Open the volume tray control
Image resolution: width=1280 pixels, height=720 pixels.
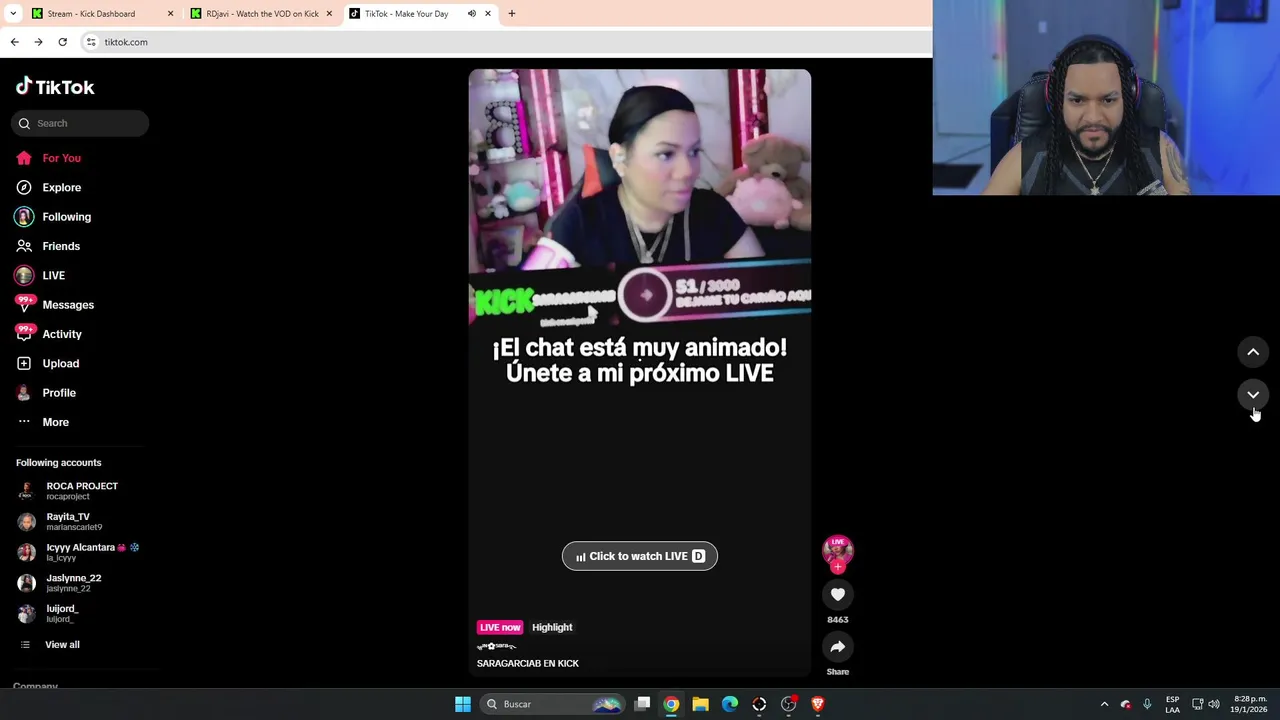[1214, 704]
